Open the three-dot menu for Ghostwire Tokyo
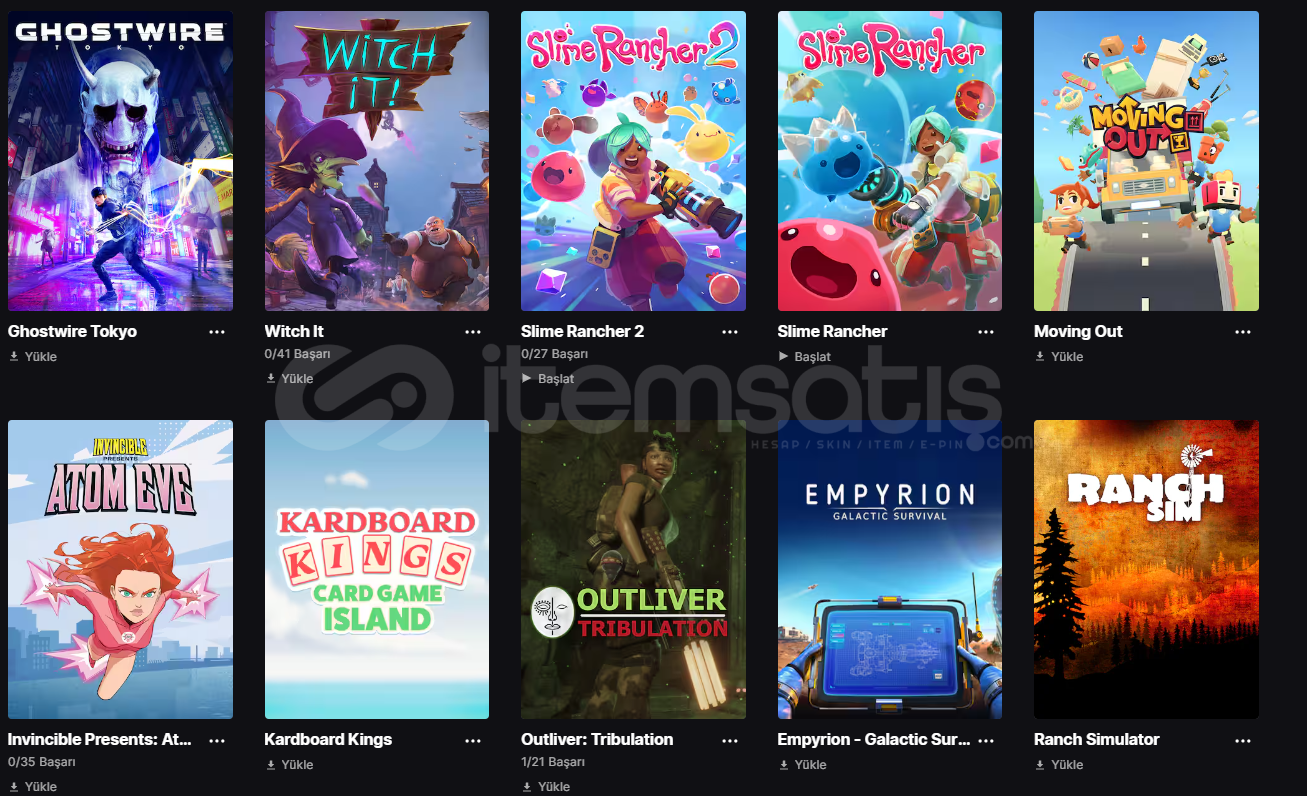Screen dimensions: 1307x796 point(217,332)
